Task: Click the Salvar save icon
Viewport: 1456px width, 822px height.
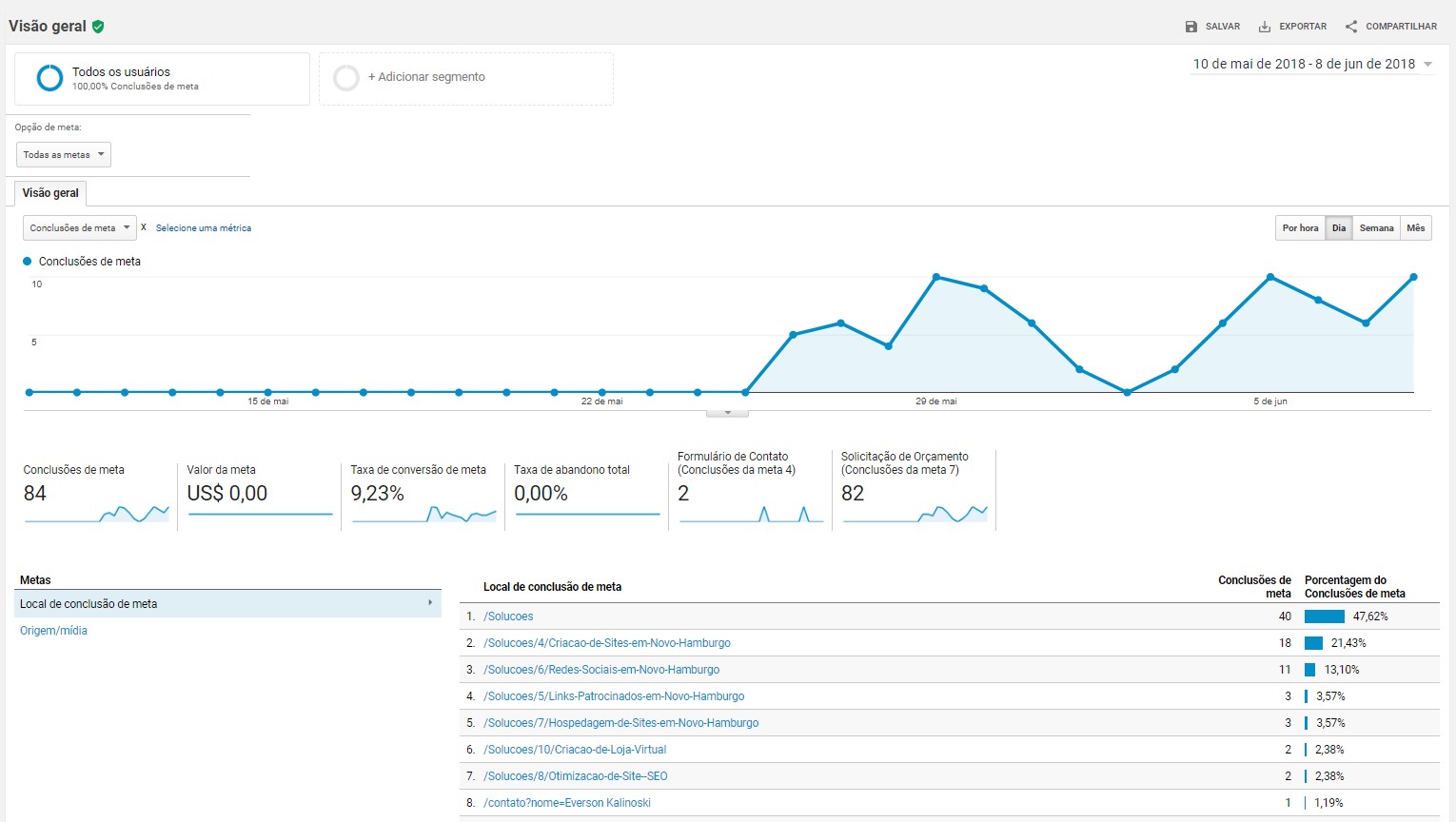Action: (x=1190, y=27)
